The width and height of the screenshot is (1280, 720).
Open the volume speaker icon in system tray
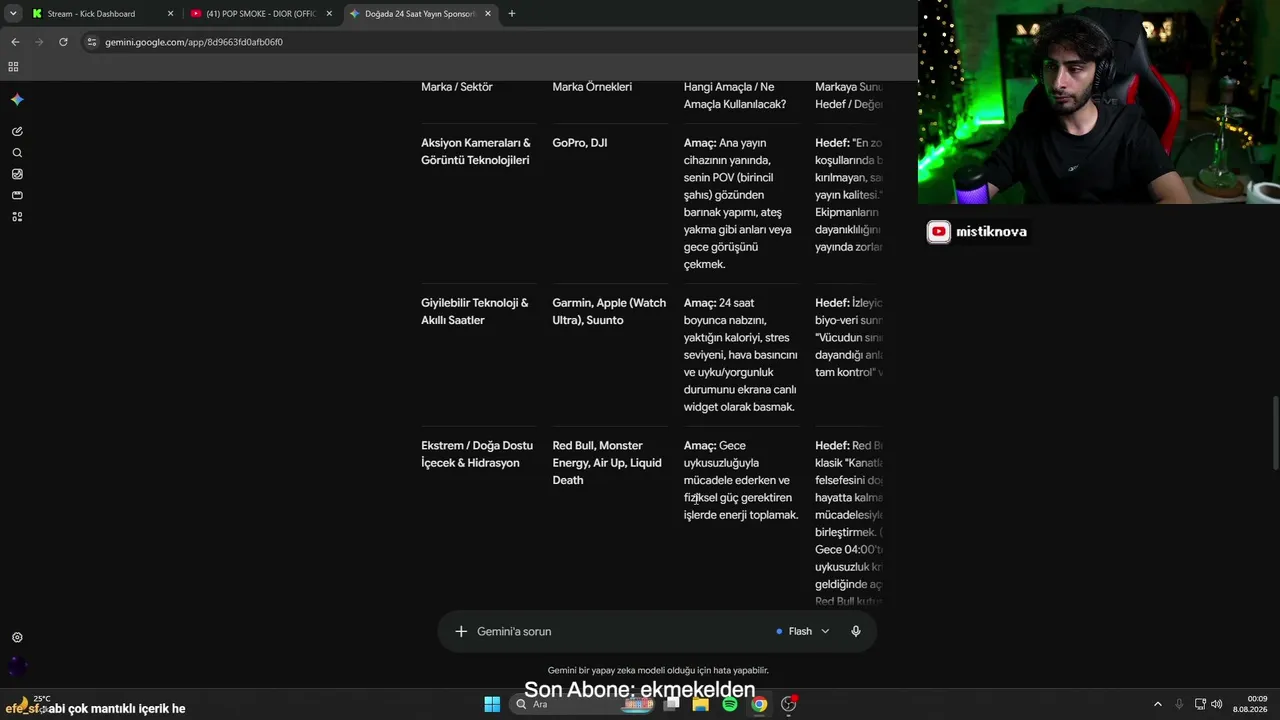coord(1217,704)
